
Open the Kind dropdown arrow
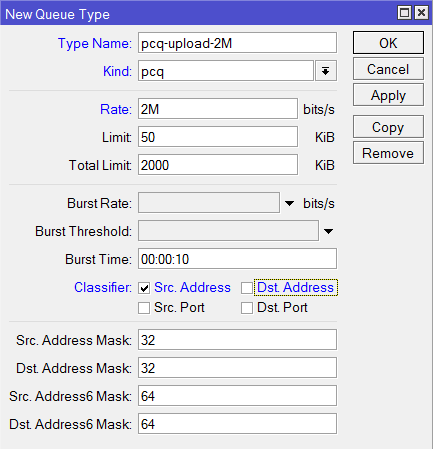coord(326,71)
